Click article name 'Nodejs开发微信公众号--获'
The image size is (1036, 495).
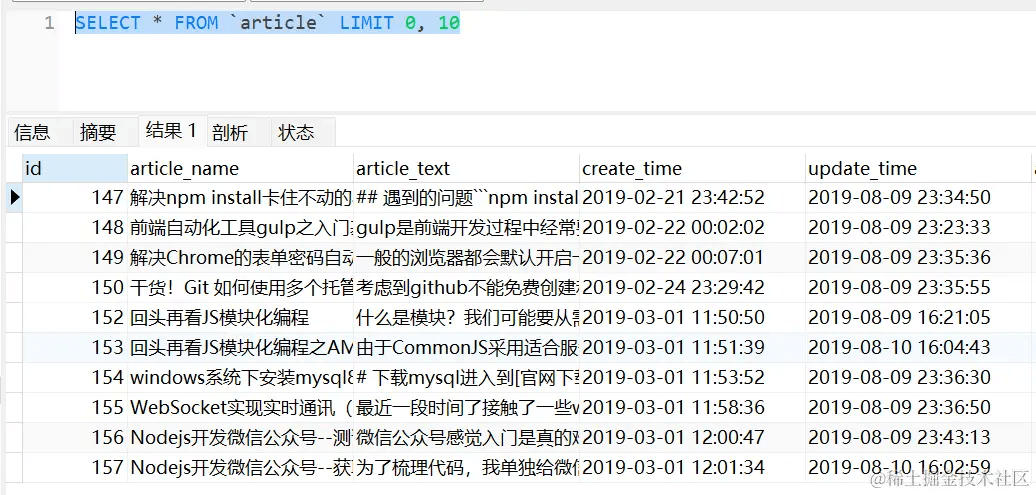coord(240,467)
